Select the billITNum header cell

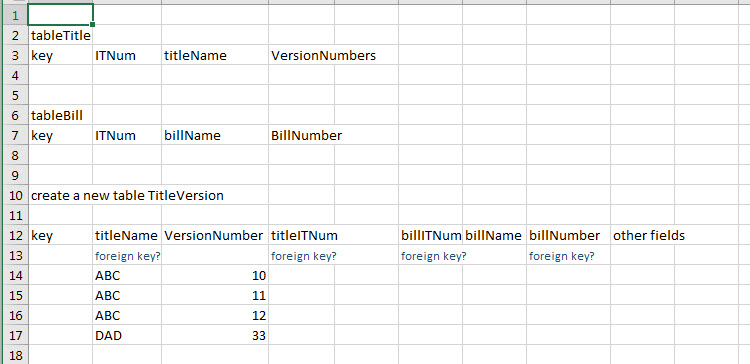pos(430,235)
